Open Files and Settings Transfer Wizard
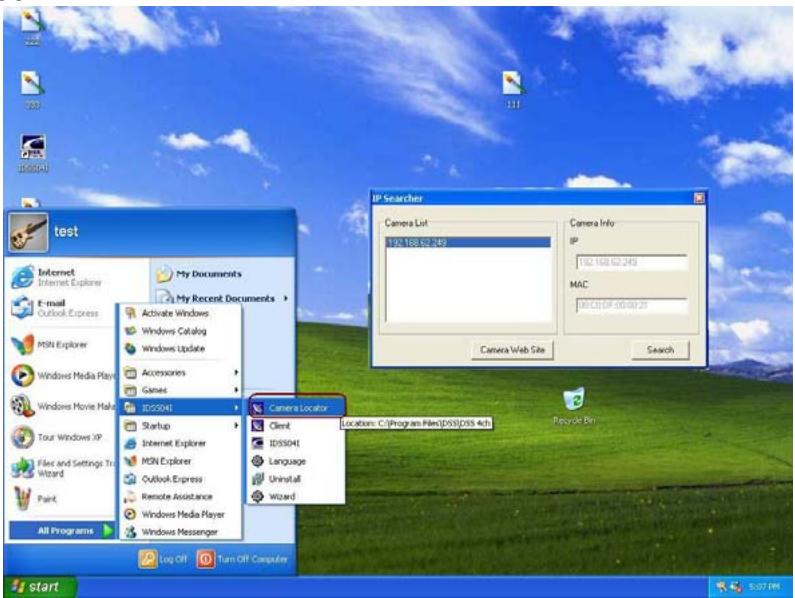Image resolution: width=795 pixels, height=598 pixels. (63, 468)
